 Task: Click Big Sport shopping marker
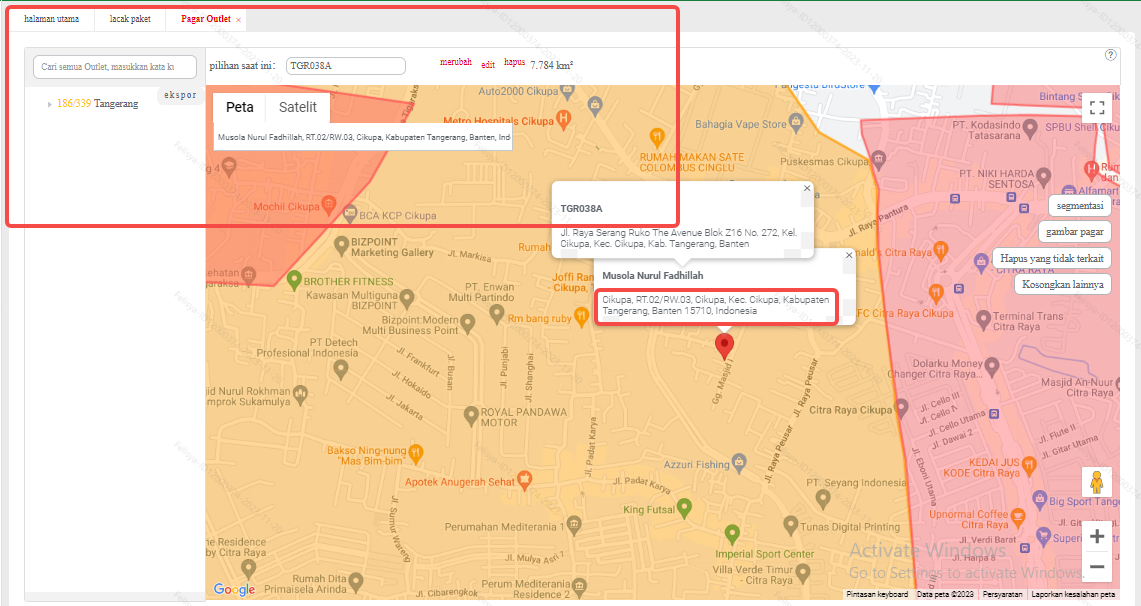1039,500
